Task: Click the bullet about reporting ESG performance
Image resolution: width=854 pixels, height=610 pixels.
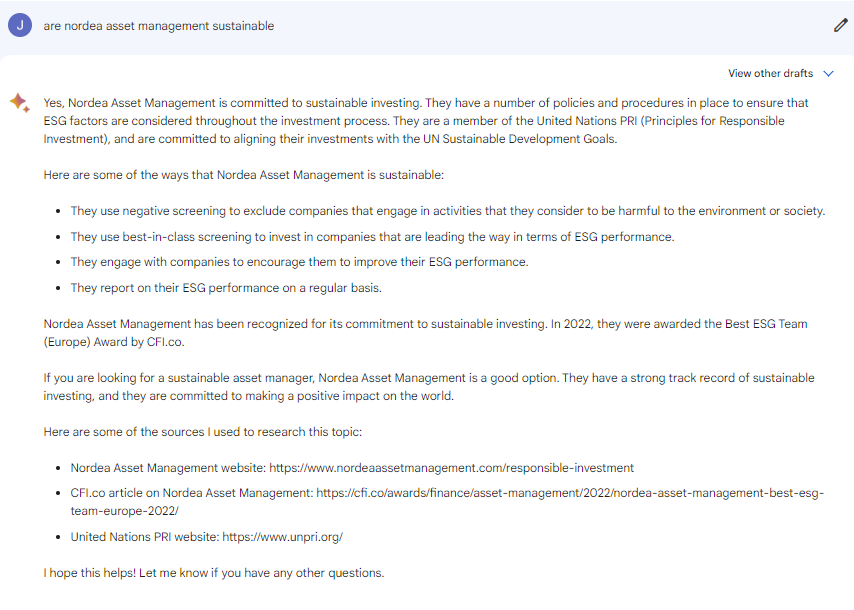Action: (x=226, y=288)
